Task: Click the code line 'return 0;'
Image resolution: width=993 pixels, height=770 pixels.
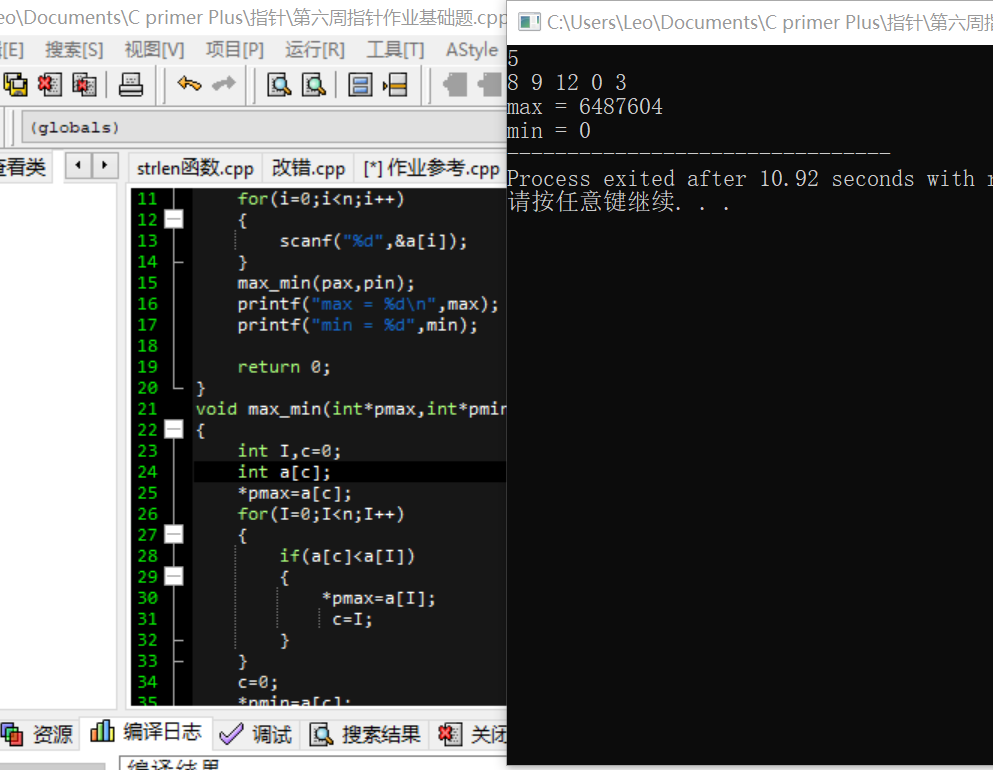Action: pyautogui.click(x=284, y=367)
